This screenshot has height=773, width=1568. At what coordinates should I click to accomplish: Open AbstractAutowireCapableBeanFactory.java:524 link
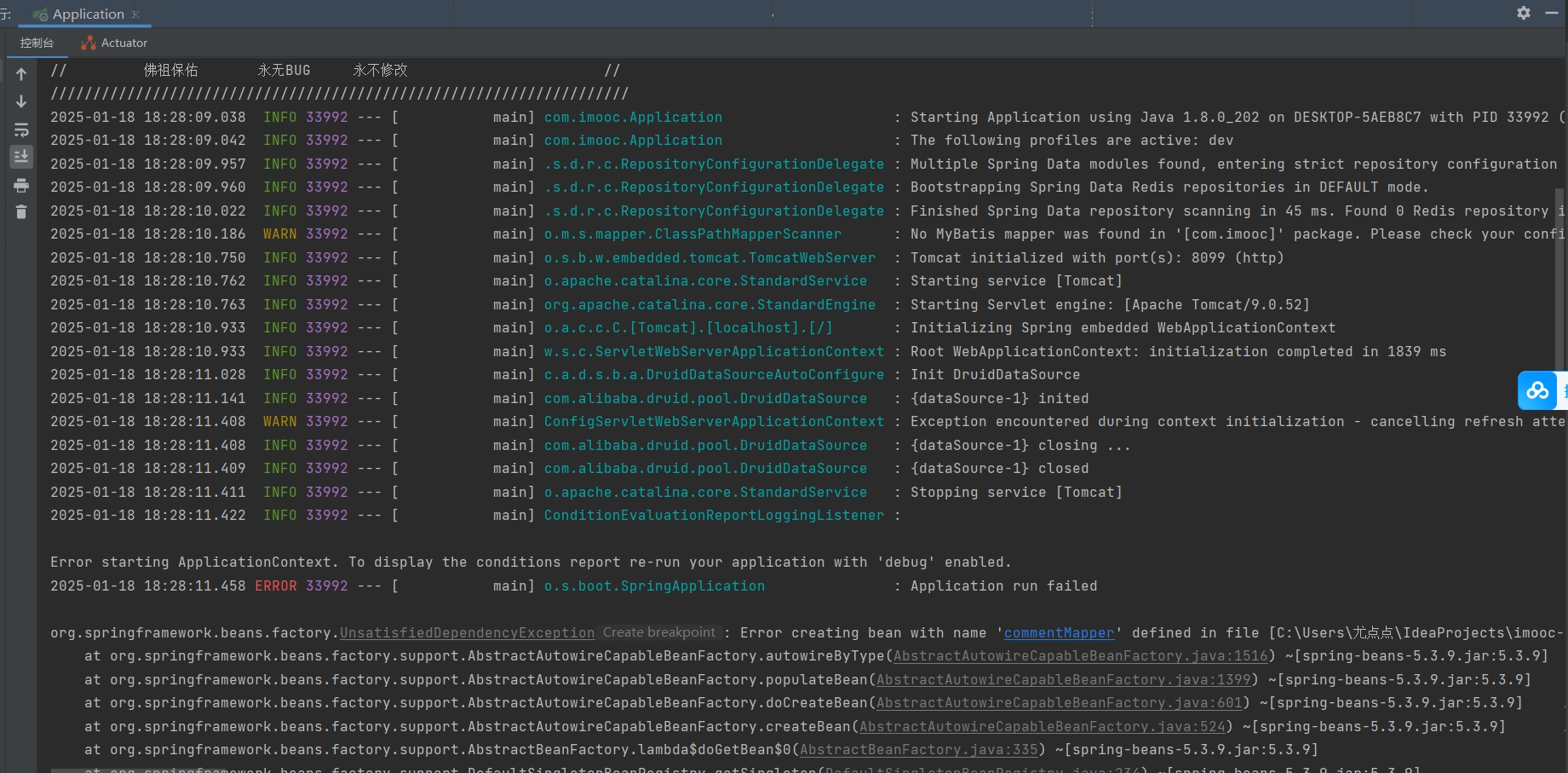click(x=1042, y=727)
